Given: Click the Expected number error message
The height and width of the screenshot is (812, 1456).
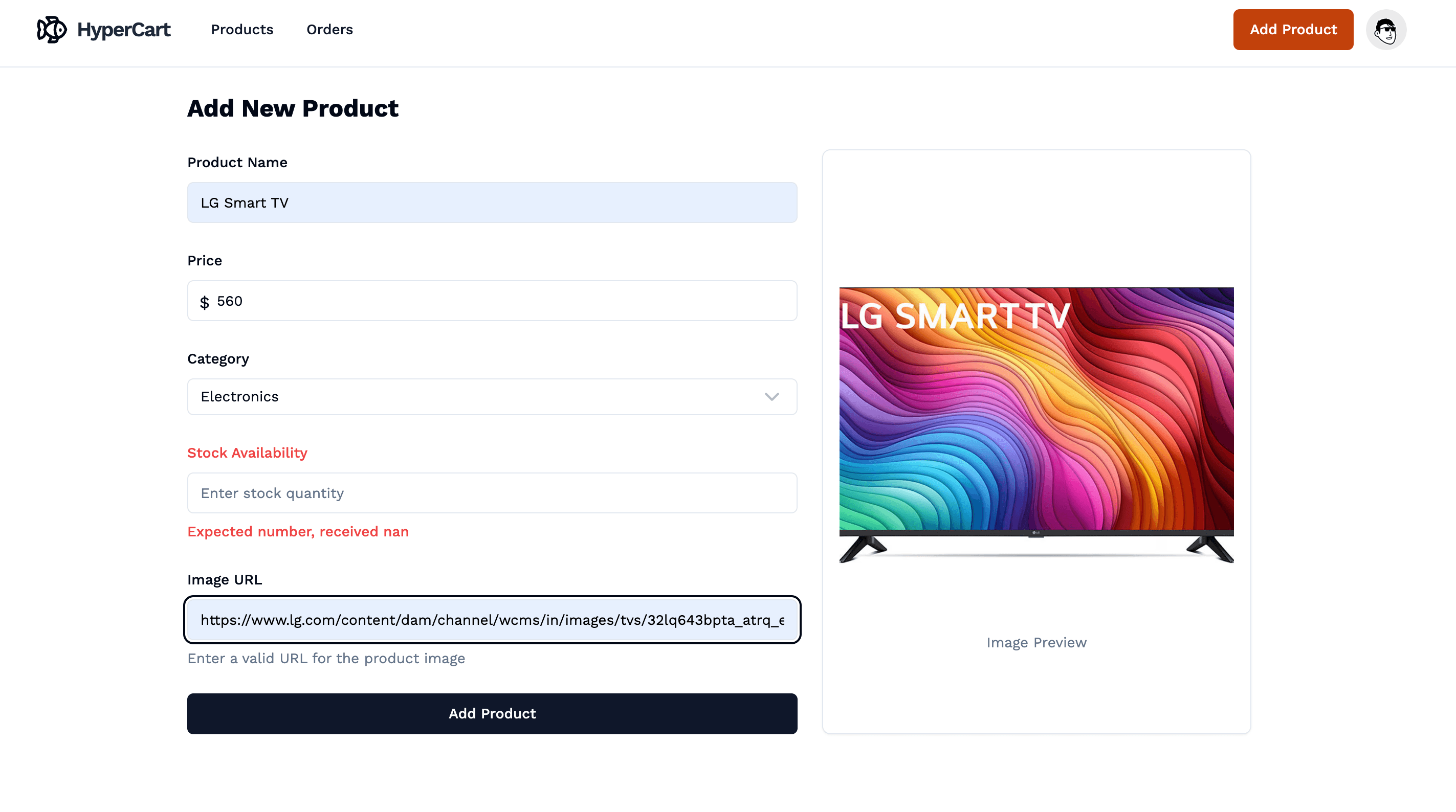Looking at the screenshot, I should point(298,532).
